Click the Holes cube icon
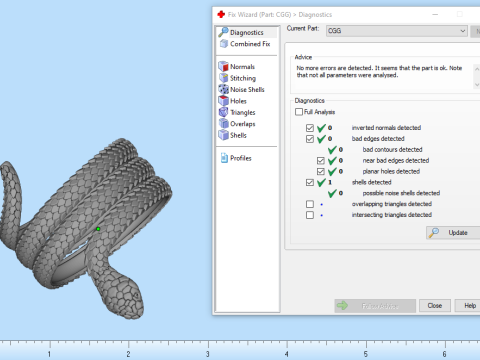The height and width of the screenshot is (360, 480). point(223,100)
